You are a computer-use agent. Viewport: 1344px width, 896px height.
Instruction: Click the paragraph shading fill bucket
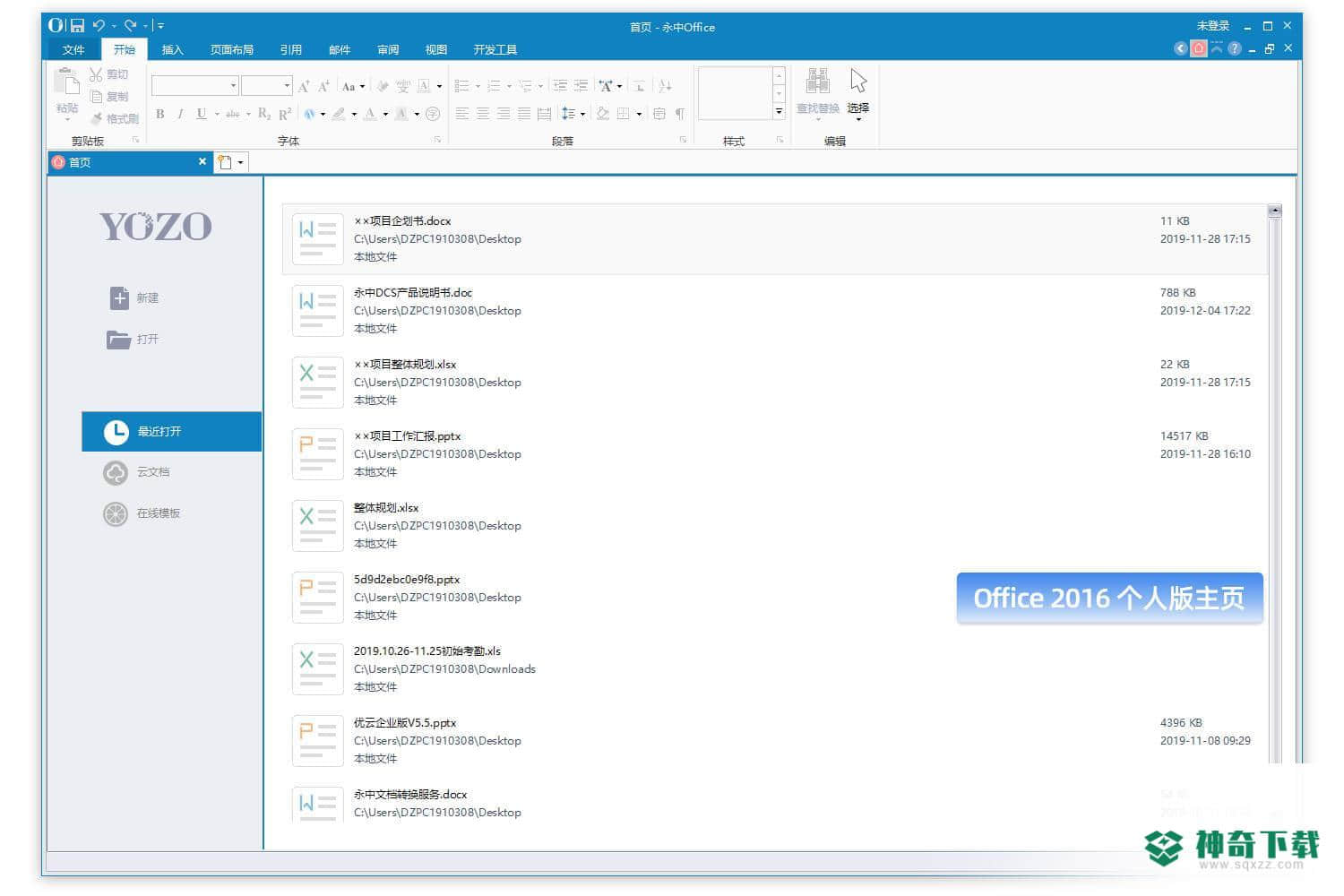click(603, 114)
